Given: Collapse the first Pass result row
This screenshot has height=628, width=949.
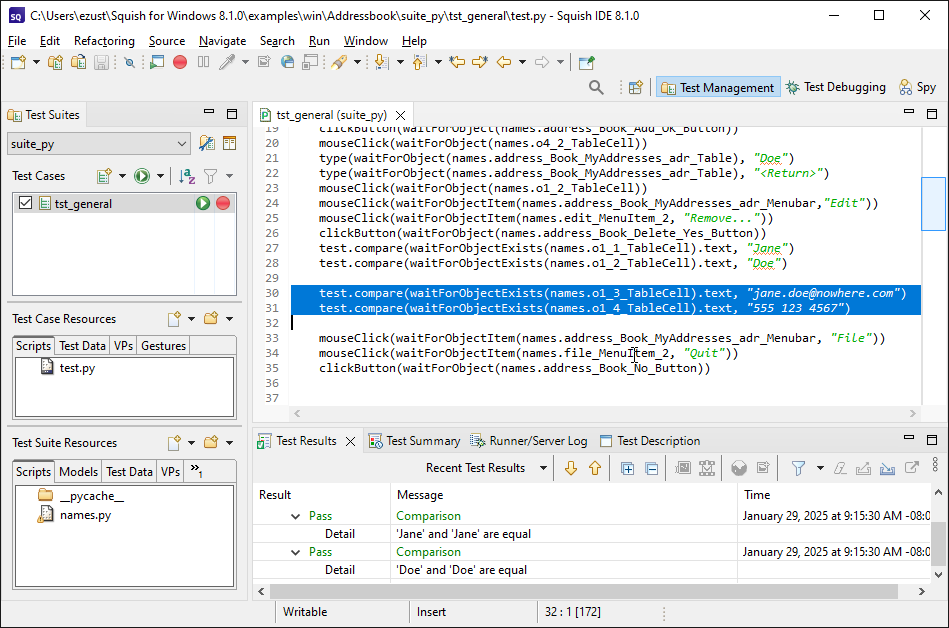Looking at the screenshot, I should pos(295,516).
